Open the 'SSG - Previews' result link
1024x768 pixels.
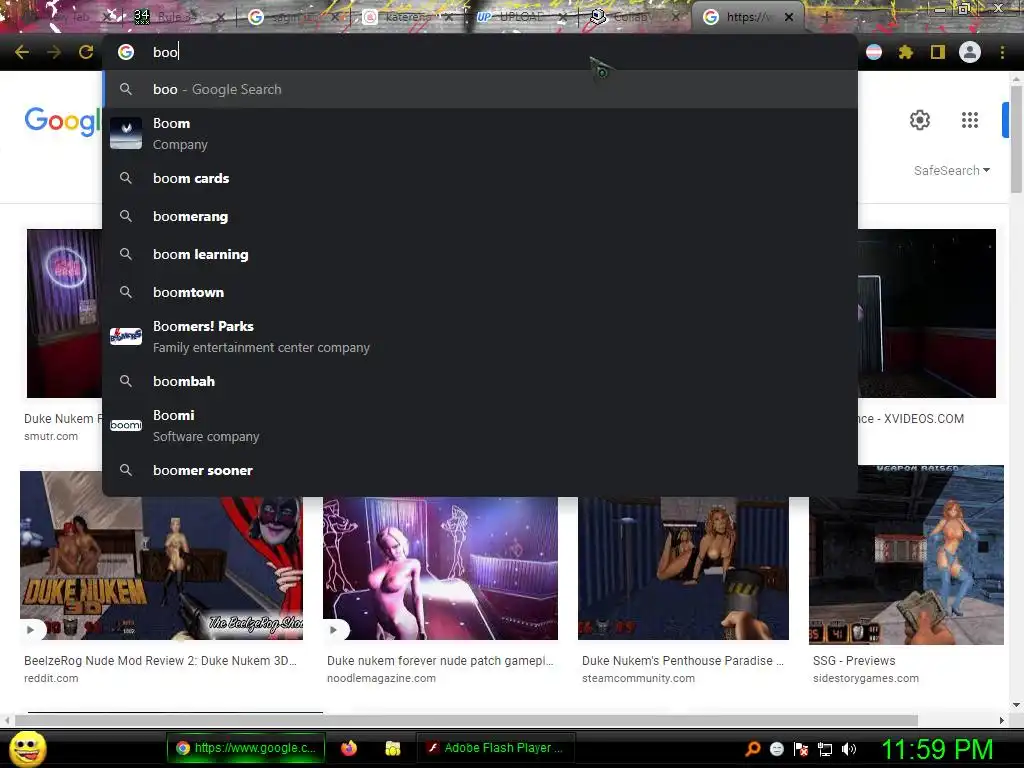coord(854,660)
